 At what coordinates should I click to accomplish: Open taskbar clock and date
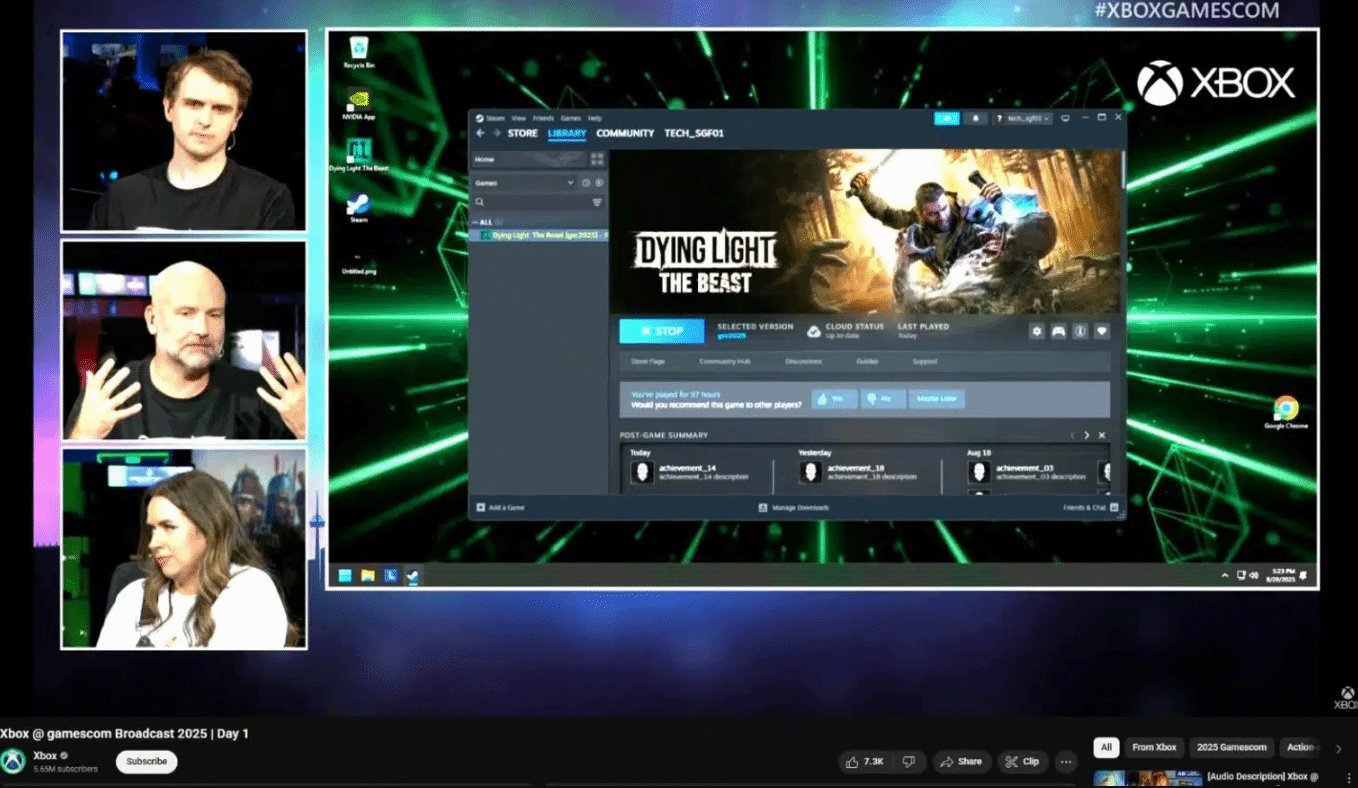coord(1282,575)
